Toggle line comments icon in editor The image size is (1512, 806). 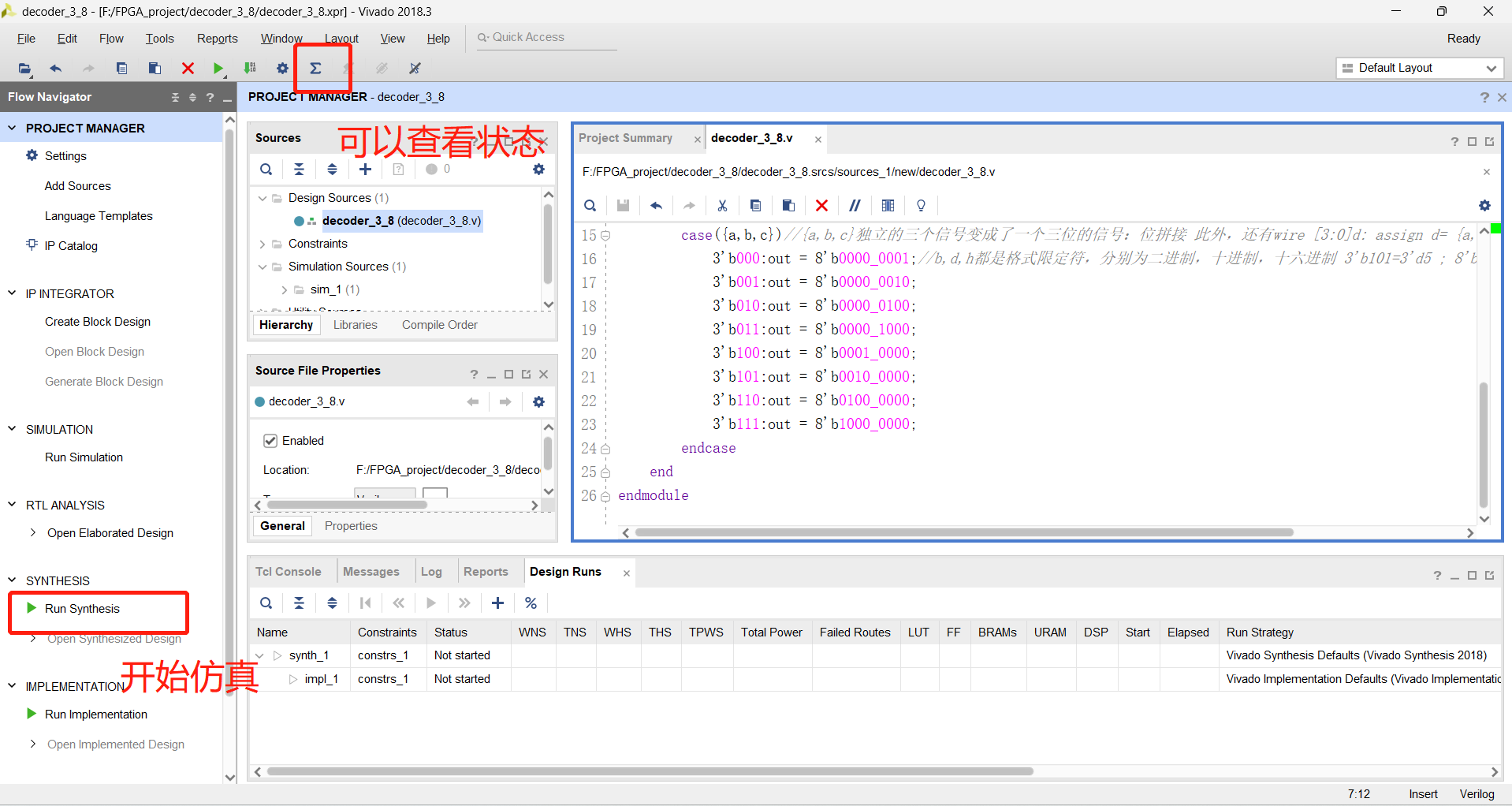(x=855, y=206)
